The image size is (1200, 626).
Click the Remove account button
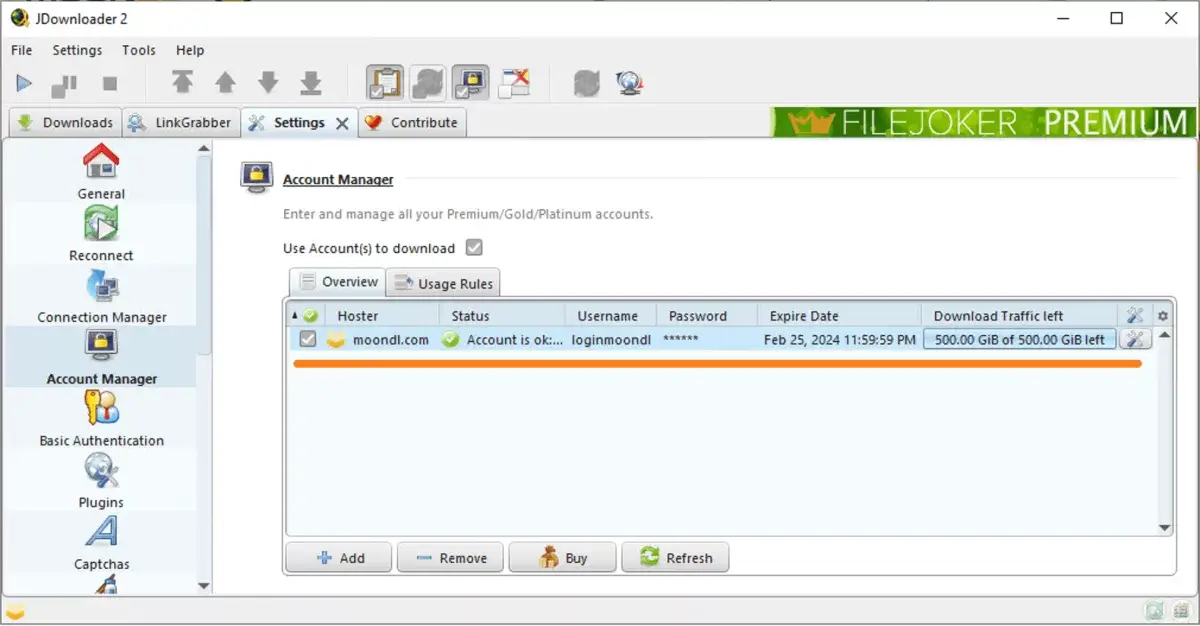450,558
